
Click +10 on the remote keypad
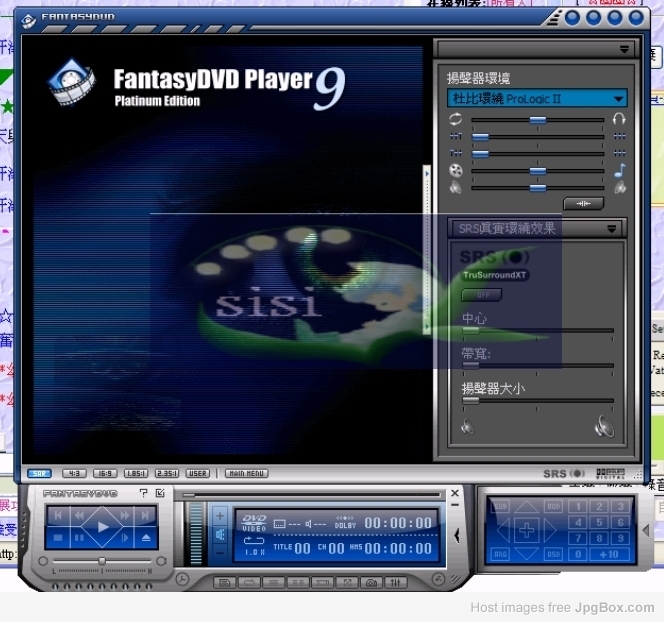[x=609, y=554]
